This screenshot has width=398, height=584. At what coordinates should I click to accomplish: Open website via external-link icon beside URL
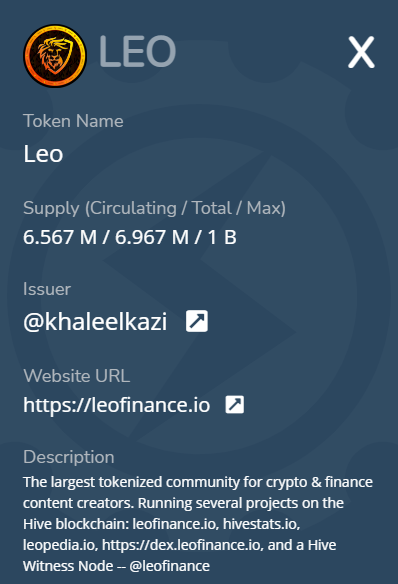(235, 404)
